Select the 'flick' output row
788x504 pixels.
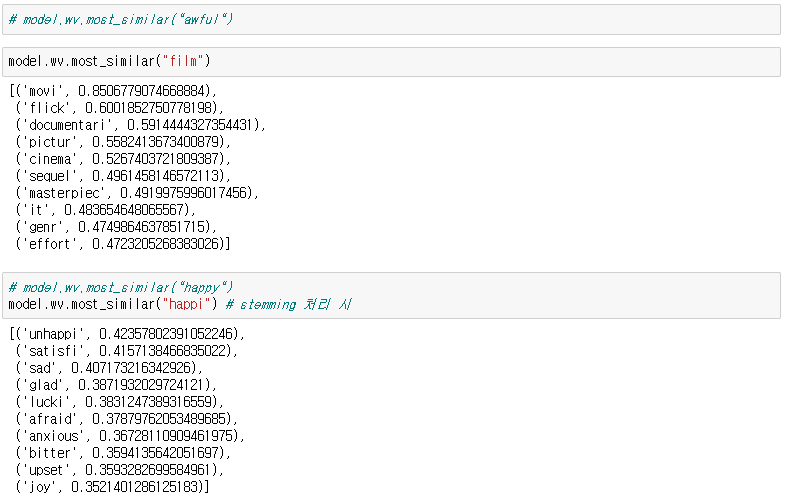[x=120, y=108]
